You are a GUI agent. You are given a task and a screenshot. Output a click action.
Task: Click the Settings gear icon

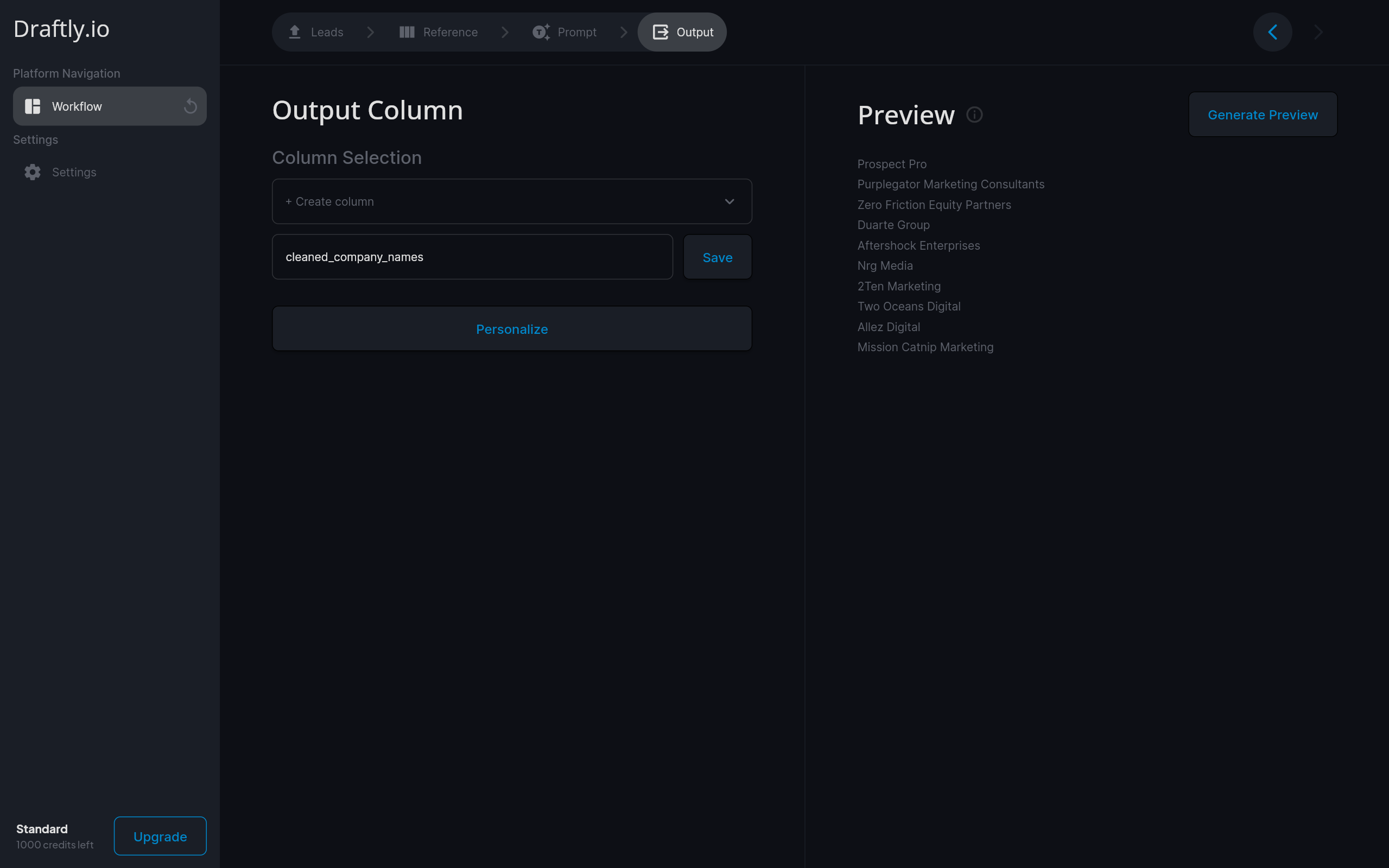tap(33, 172)
